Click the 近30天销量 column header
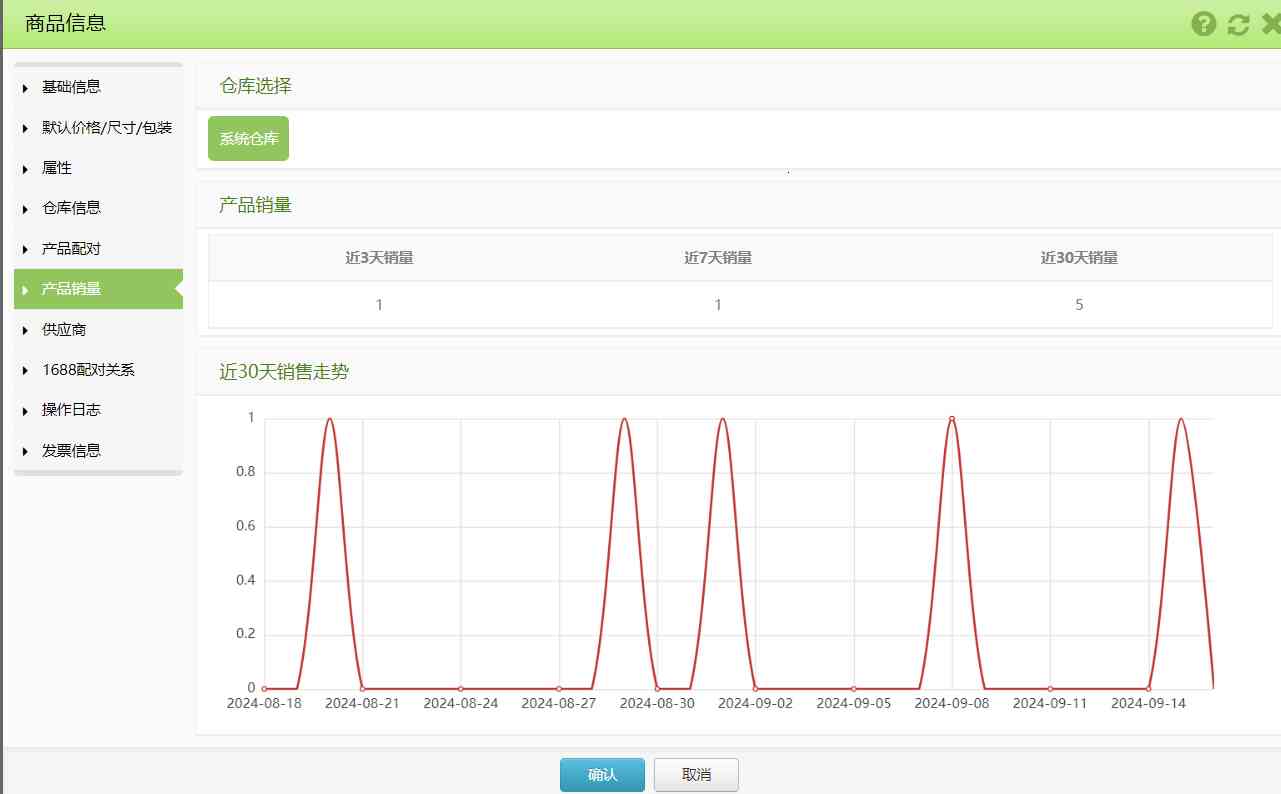 coord(1078,258)
